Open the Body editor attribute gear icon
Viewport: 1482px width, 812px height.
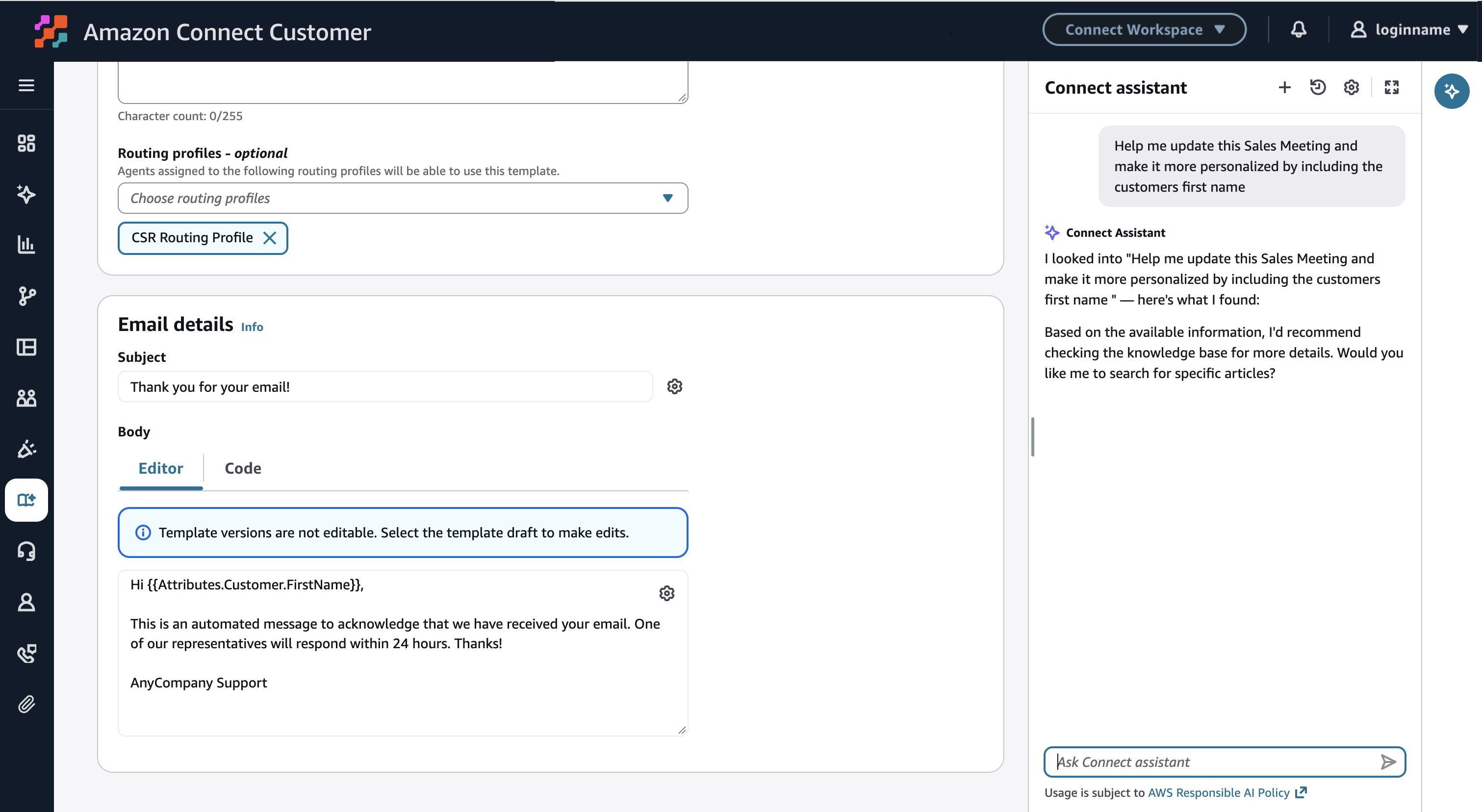coord(666,593)
